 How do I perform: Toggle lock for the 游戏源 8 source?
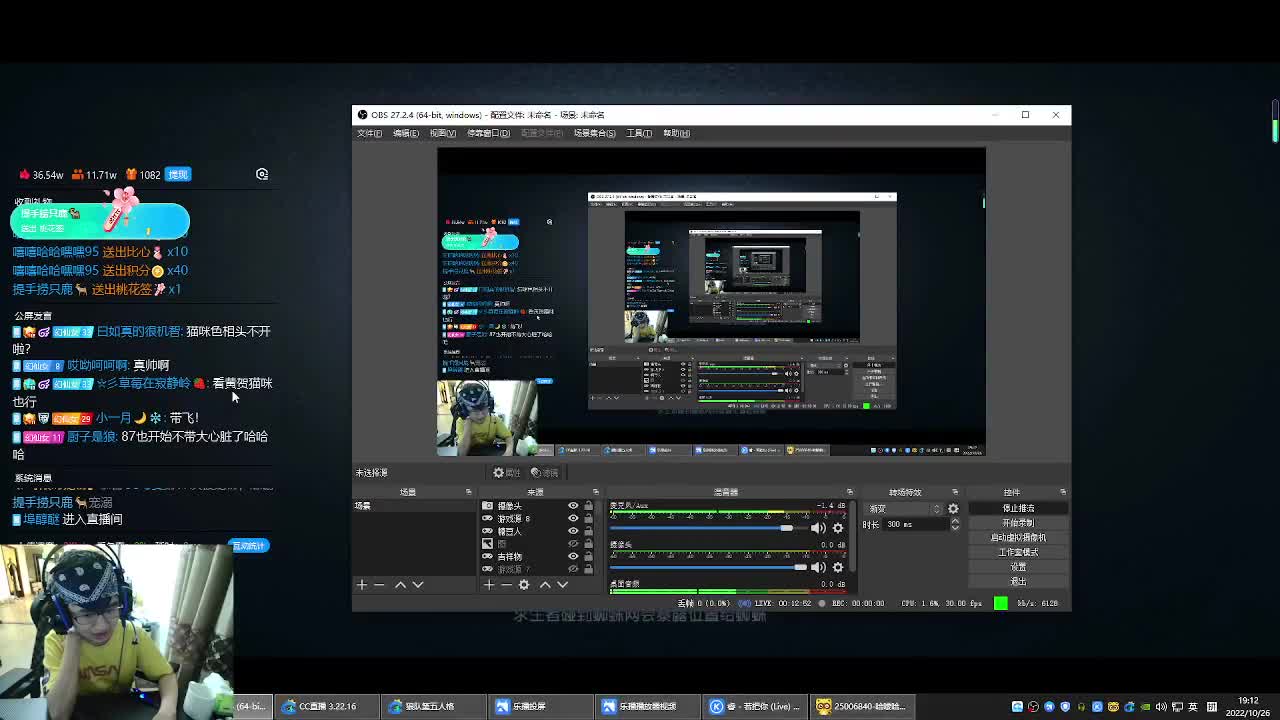(x=588, y=518)
